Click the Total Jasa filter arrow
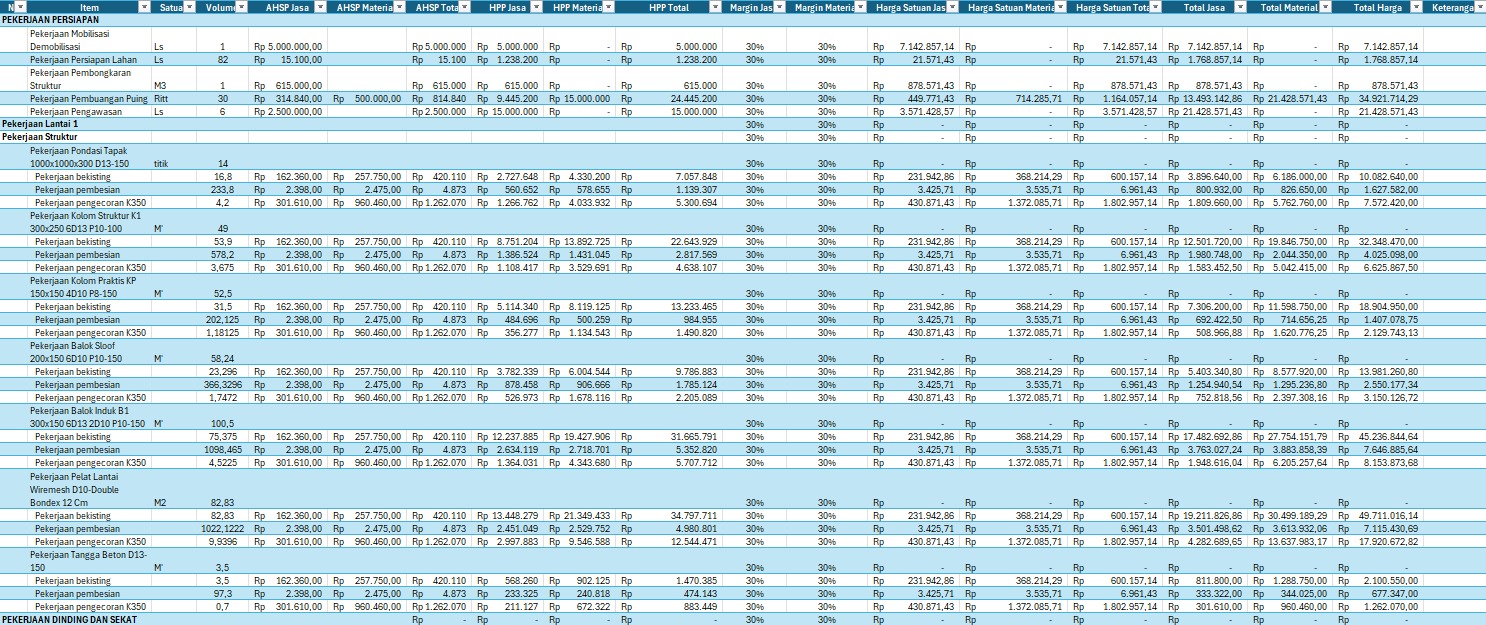Screen dimensions: 1486x625 point(1239,7)
